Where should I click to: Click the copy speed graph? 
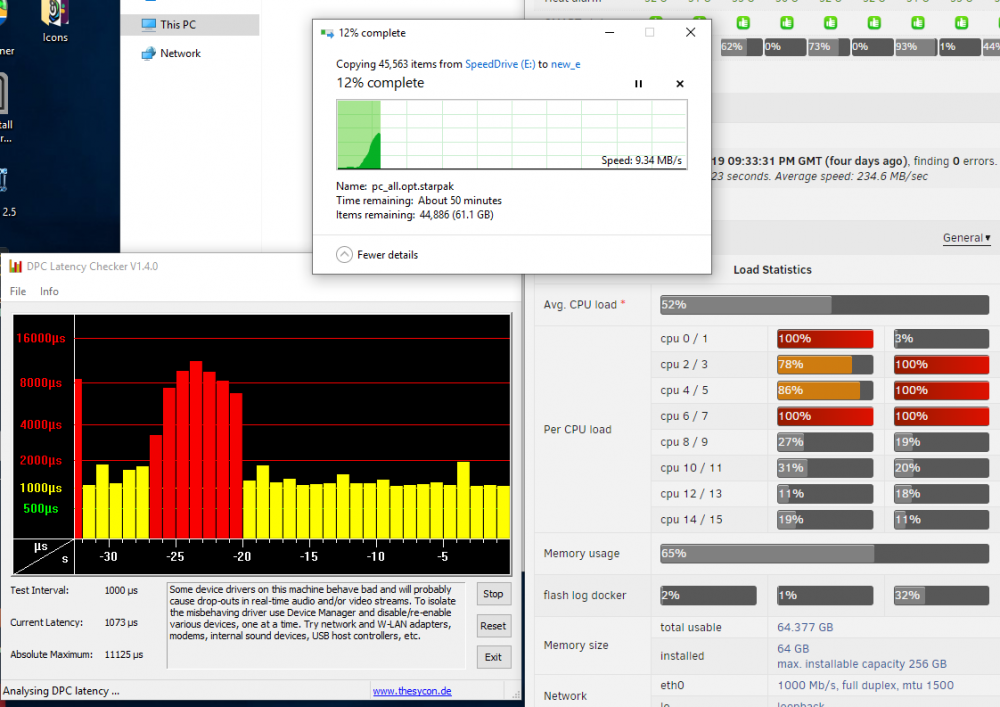click(x=511, y=135)
